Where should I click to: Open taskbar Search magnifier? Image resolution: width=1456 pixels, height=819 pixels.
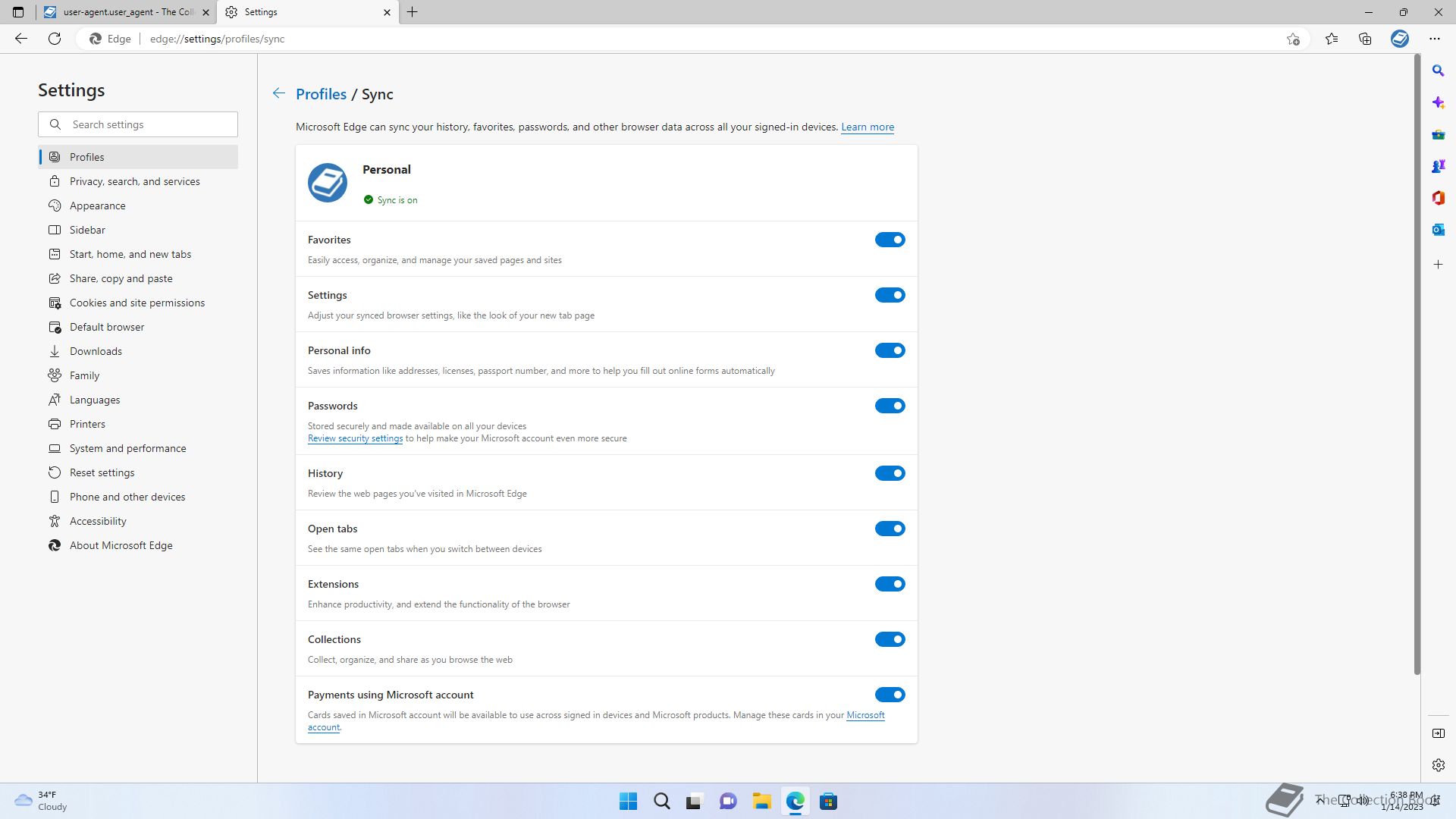pos(661,802)
